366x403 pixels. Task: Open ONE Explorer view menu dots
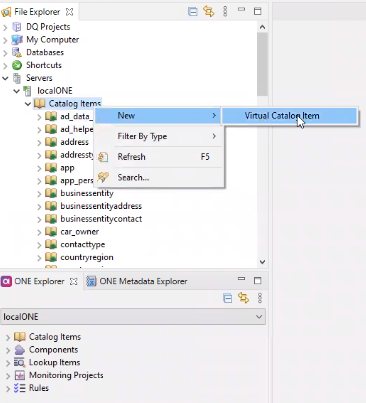coord(260,298)
